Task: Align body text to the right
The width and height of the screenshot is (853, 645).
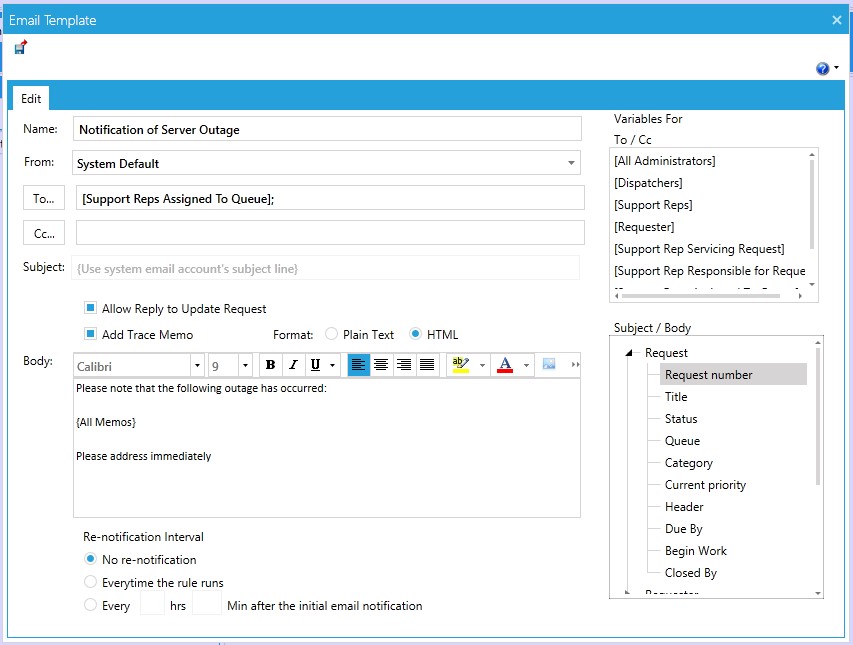Action: click(x=404, y=365)
